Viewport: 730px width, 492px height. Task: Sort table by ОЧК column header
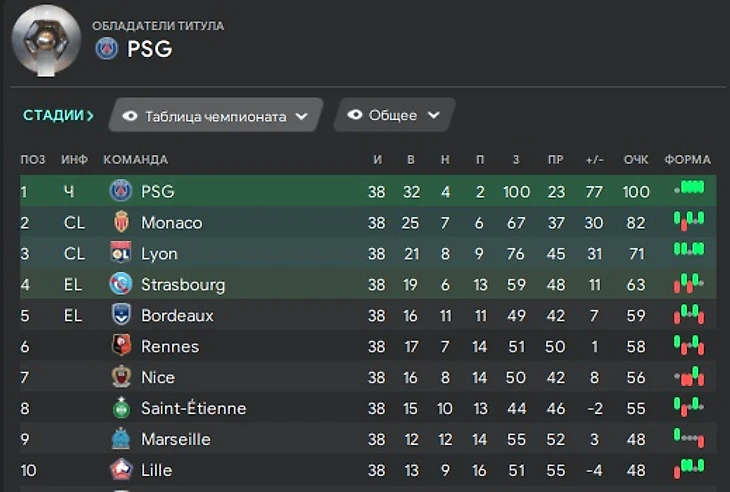tap(636, 160)
